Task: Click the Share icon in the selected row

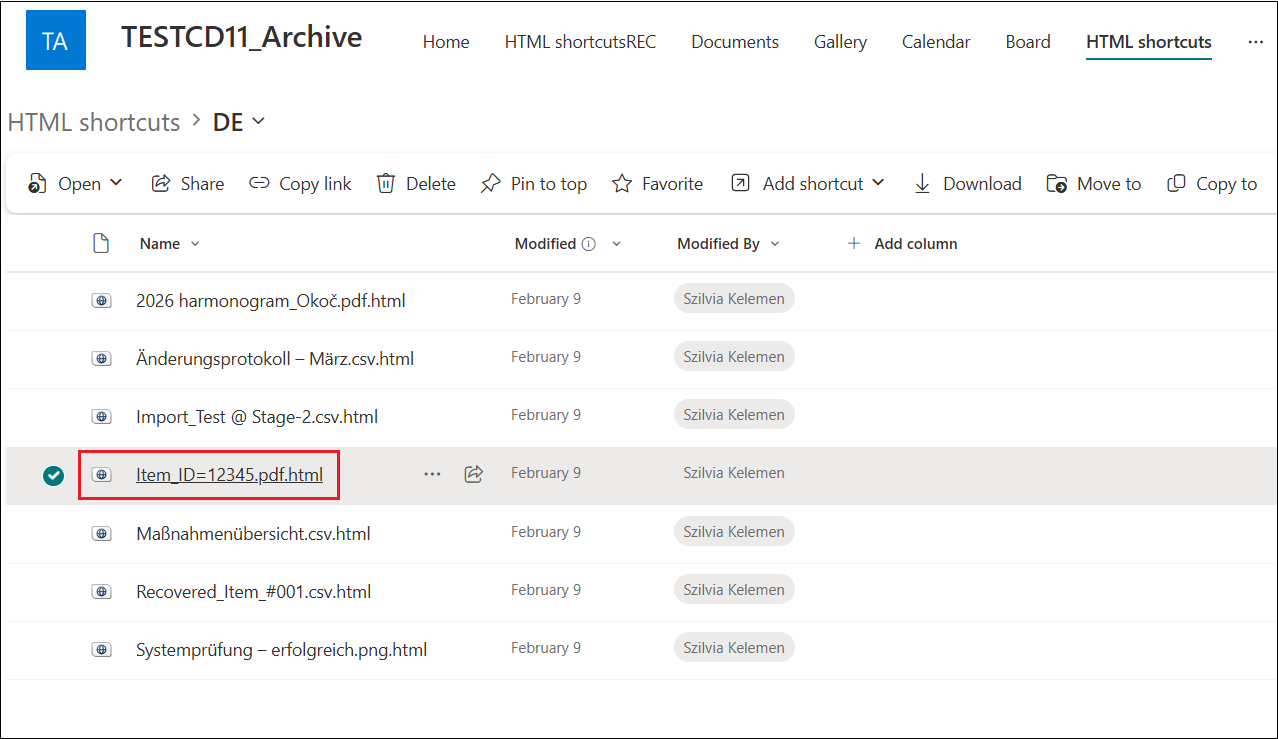Action: pyautogui.click(x=474, y=474)
